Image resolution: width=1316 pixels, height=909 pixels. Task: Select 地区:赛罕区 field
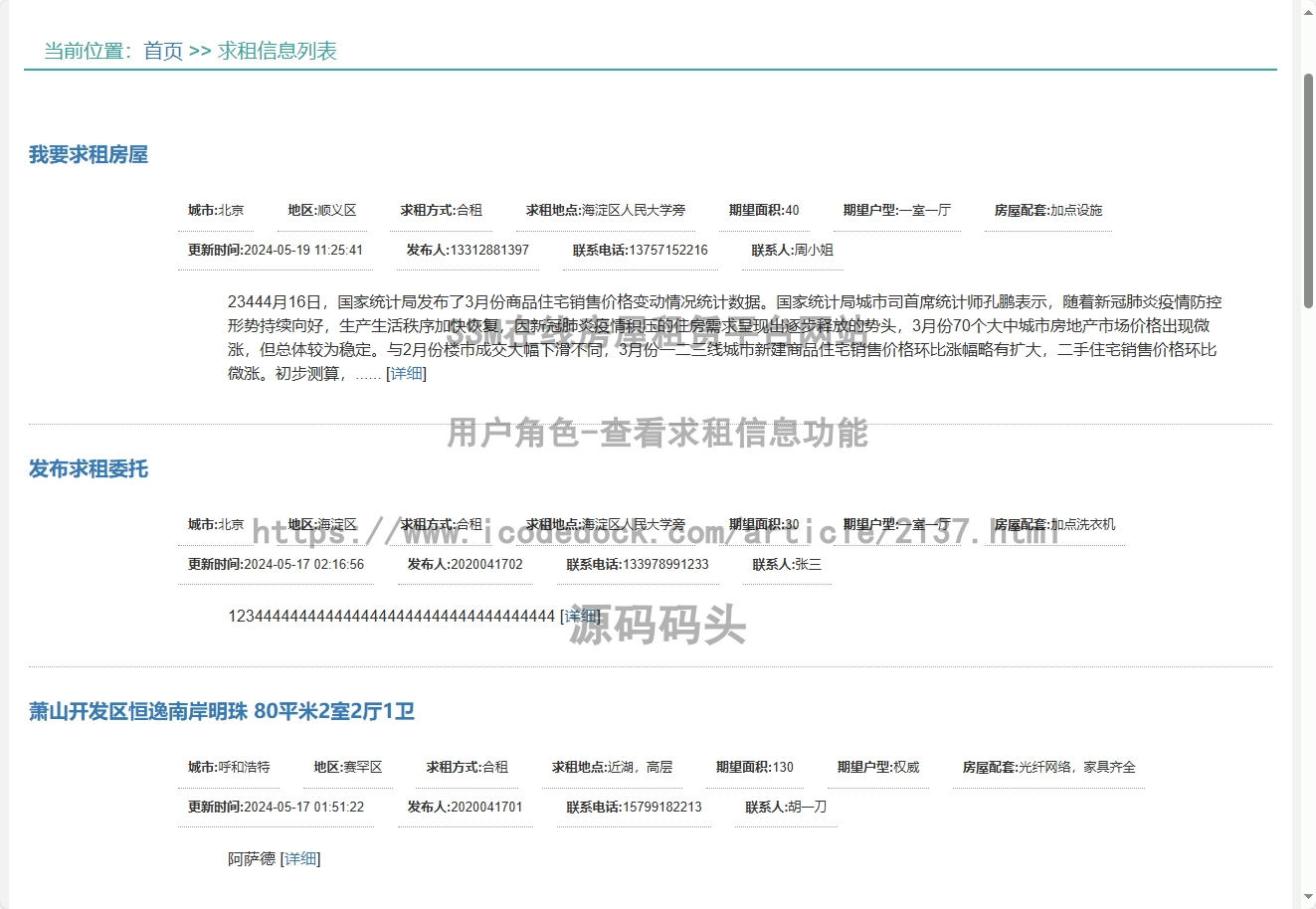(348, 768)
